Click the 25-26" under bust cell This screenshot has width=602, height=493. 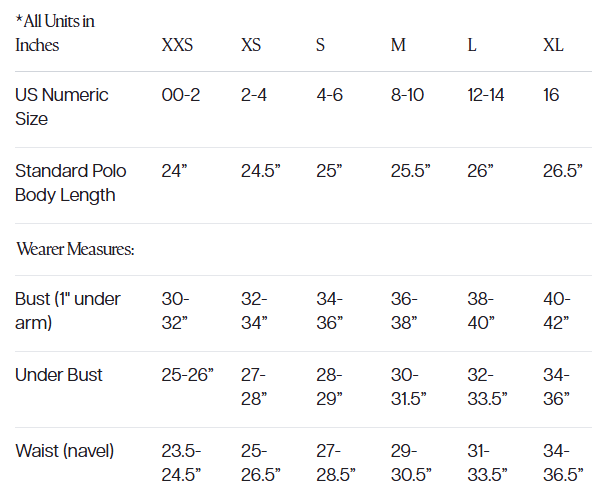click(x=189, y=375)
